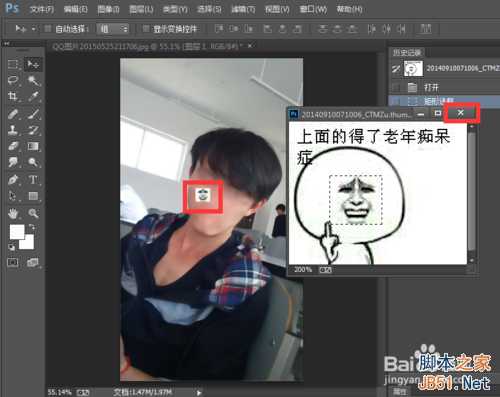The height and width of the screenshot is (397, 500).
Task: Click the Photoshop Ps logo icon
Action: tap(12, 8)
